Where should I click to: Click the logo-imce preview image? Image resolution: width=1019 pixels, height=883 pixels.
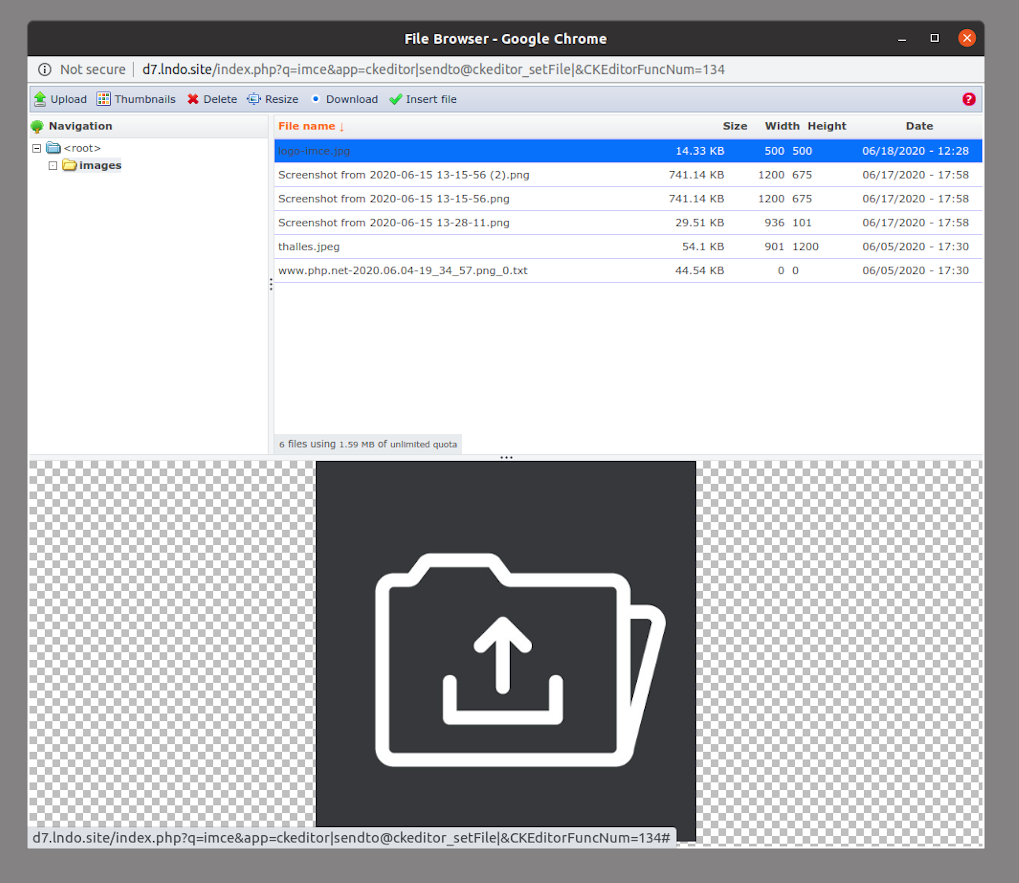[506, 650]
